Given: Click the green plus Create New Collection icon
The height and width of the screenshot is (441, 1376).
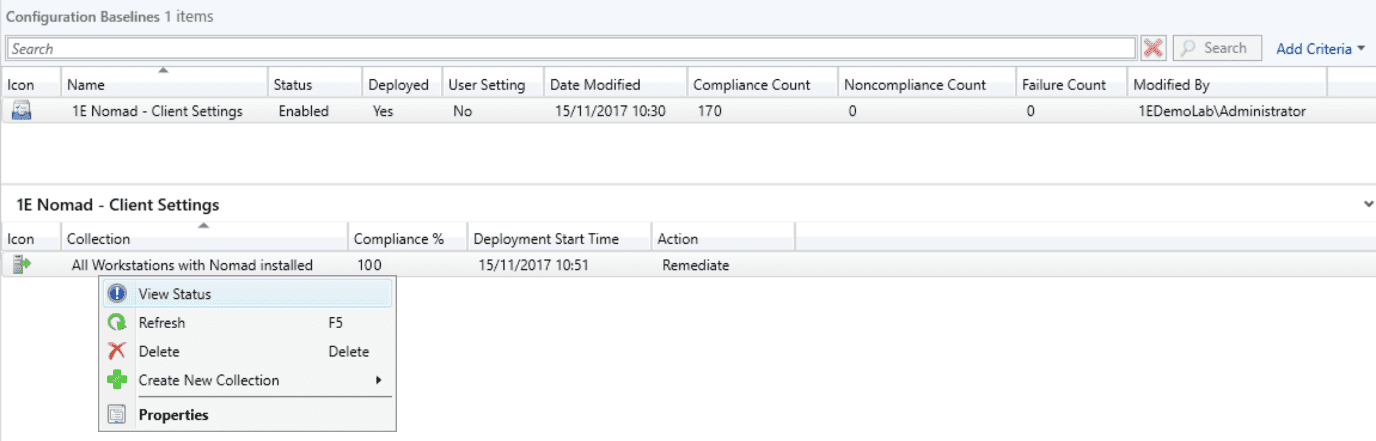Looking at the screenshot, I should (117, 380).
